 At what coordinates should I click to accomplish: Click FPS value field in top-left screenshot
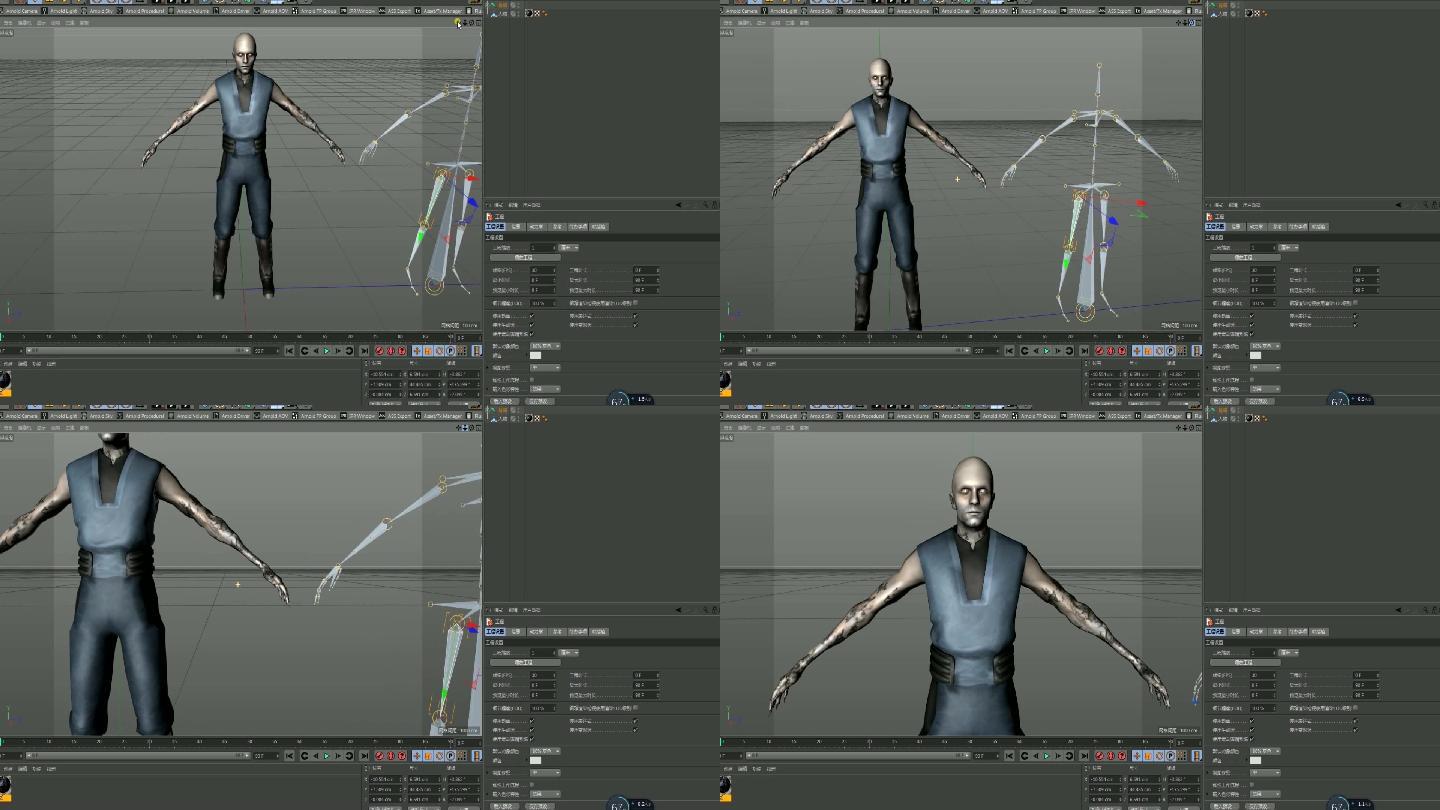coord(543,270)
